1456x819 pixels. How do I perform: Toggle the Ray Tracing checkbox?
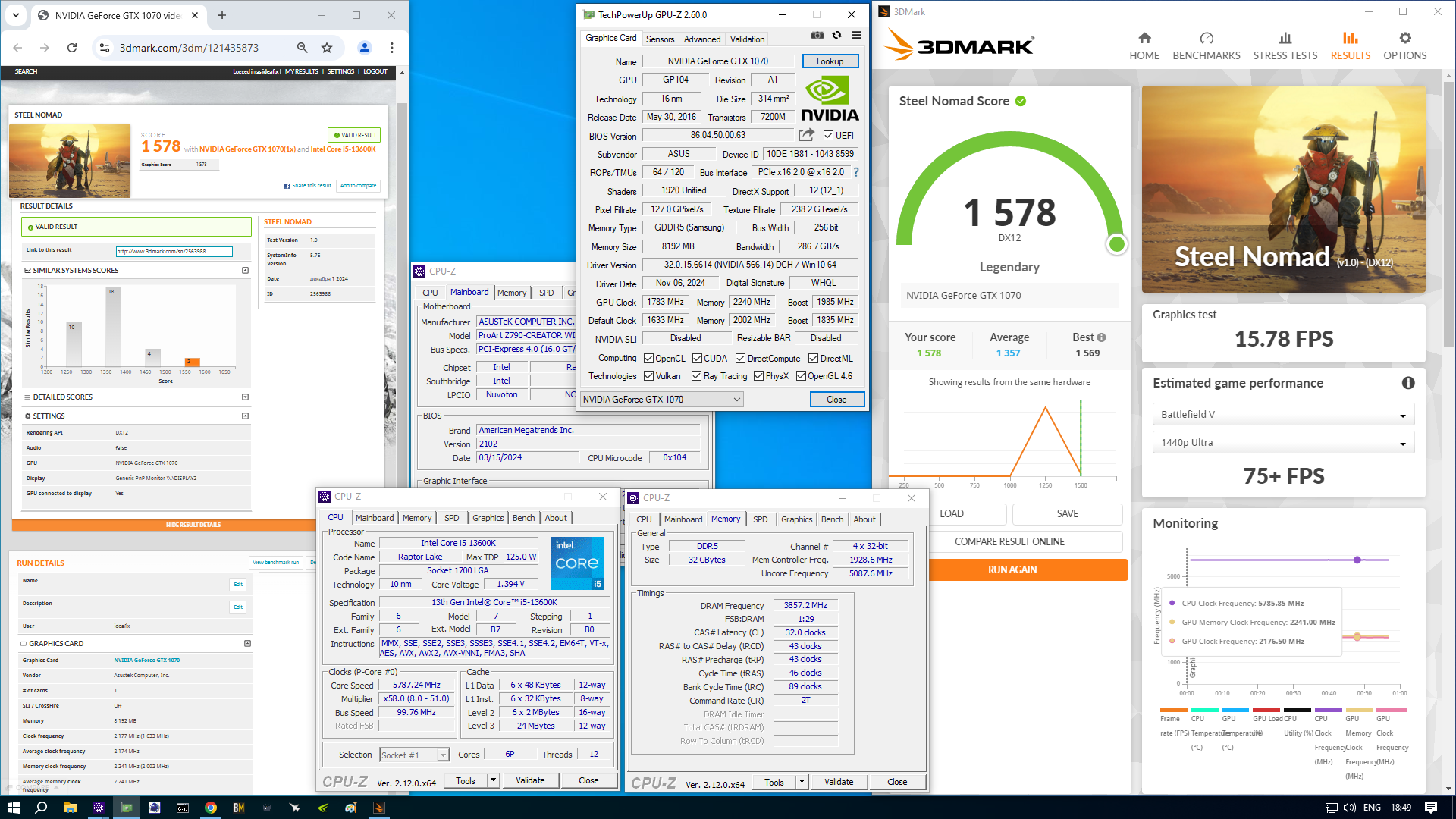click(696, 376)
